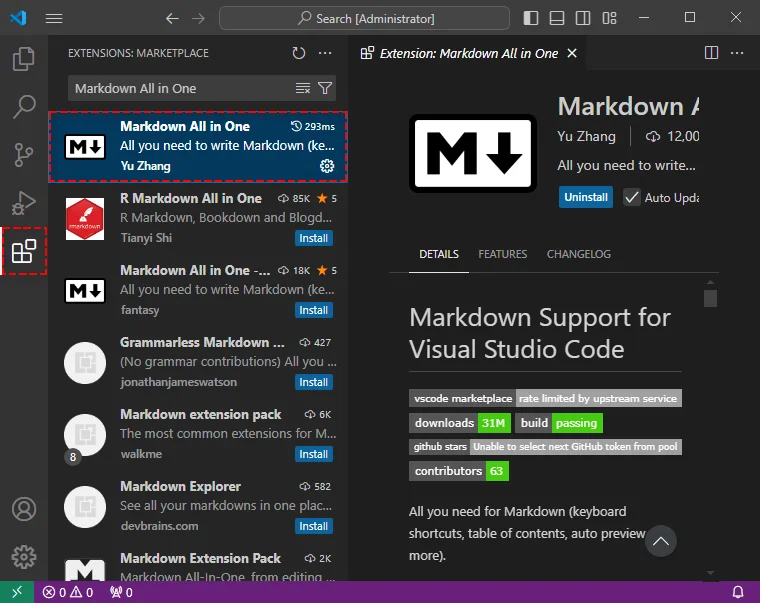Toggle the bottom panel layout icon

[556, 18]
